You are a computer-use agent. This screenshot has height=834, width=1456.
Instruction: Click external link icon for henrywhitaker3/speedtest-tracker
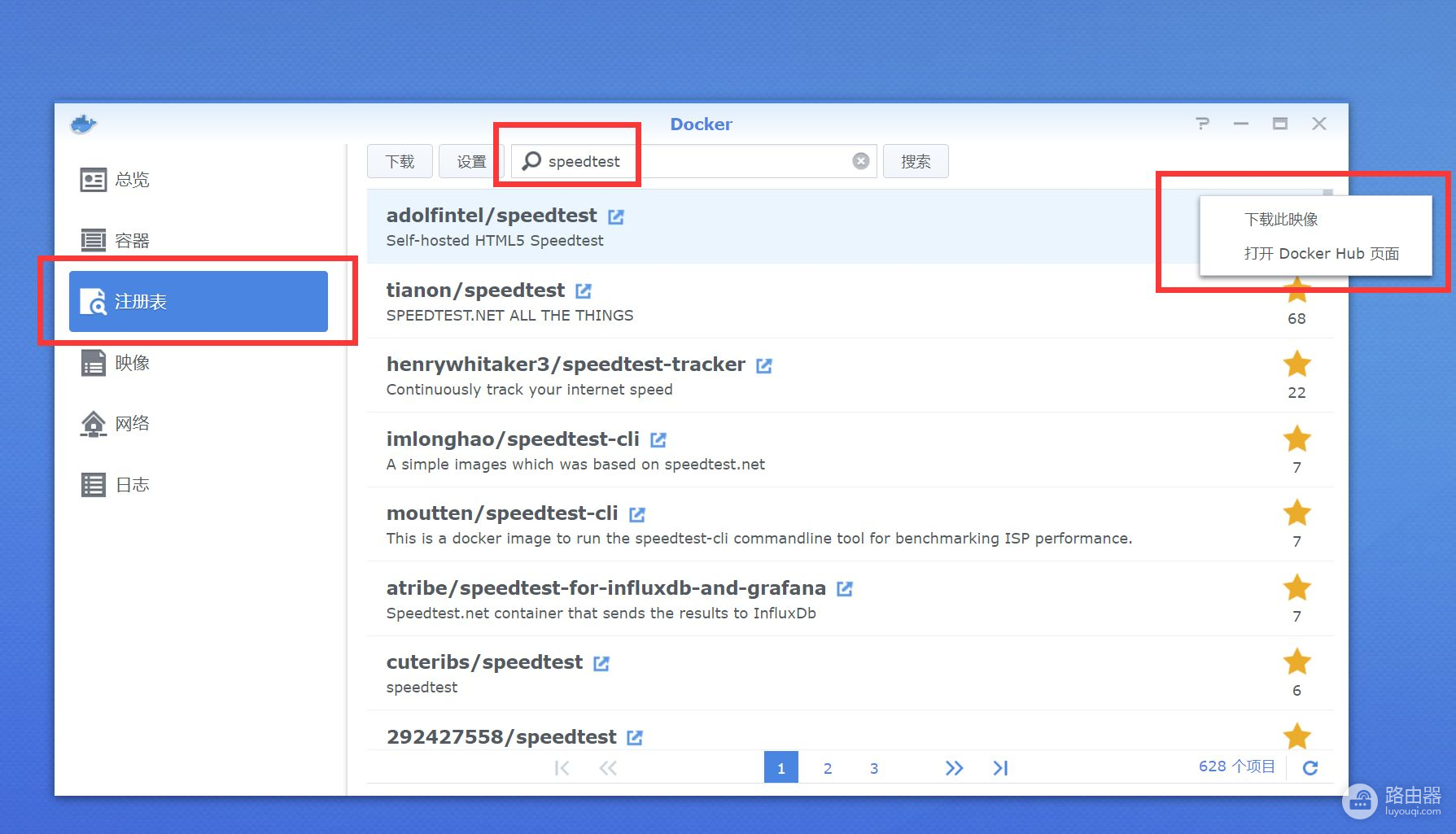point(763,365)
